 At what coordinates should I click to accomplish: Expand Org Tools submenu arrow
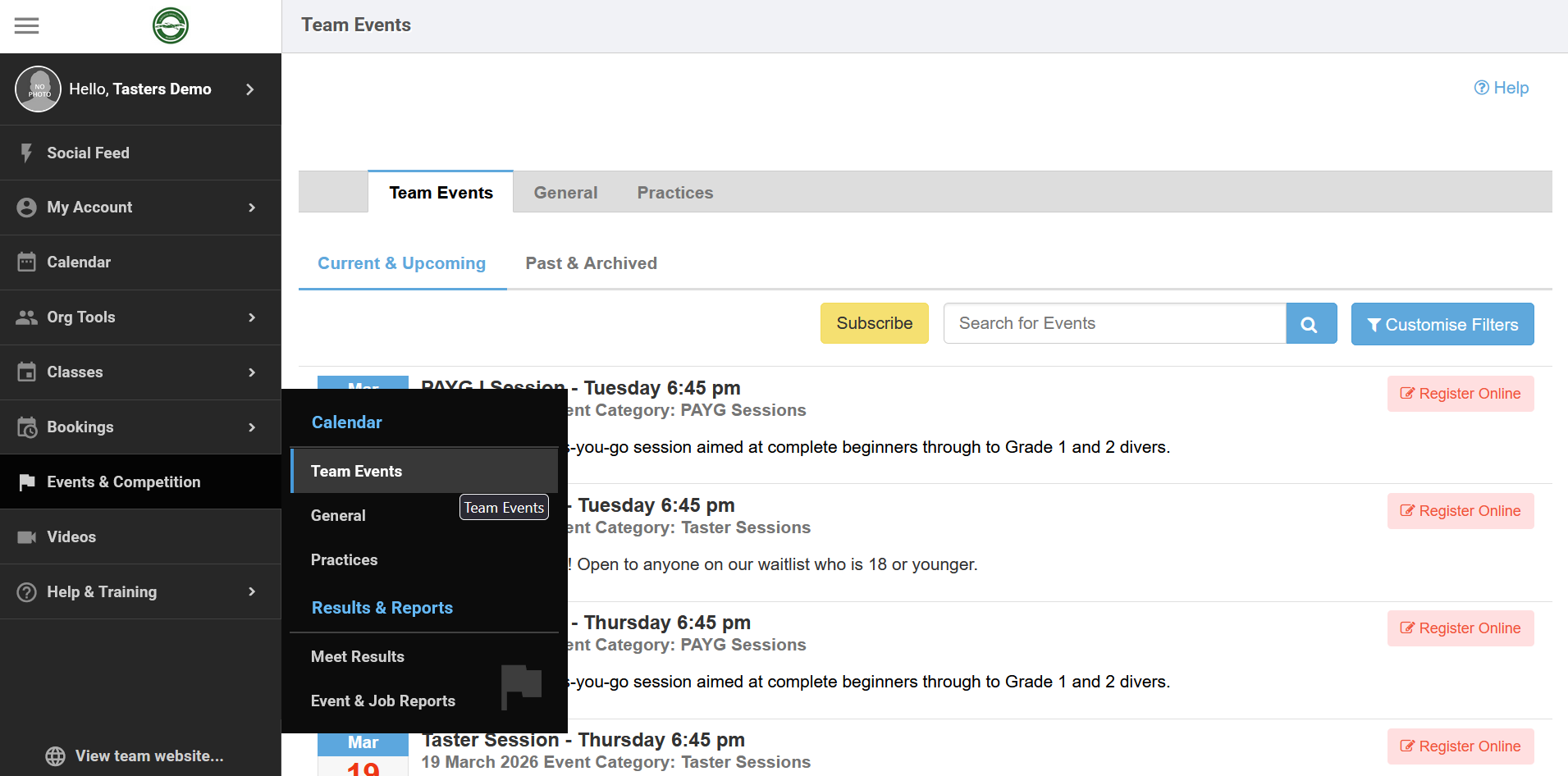click(x=252, y=317)
